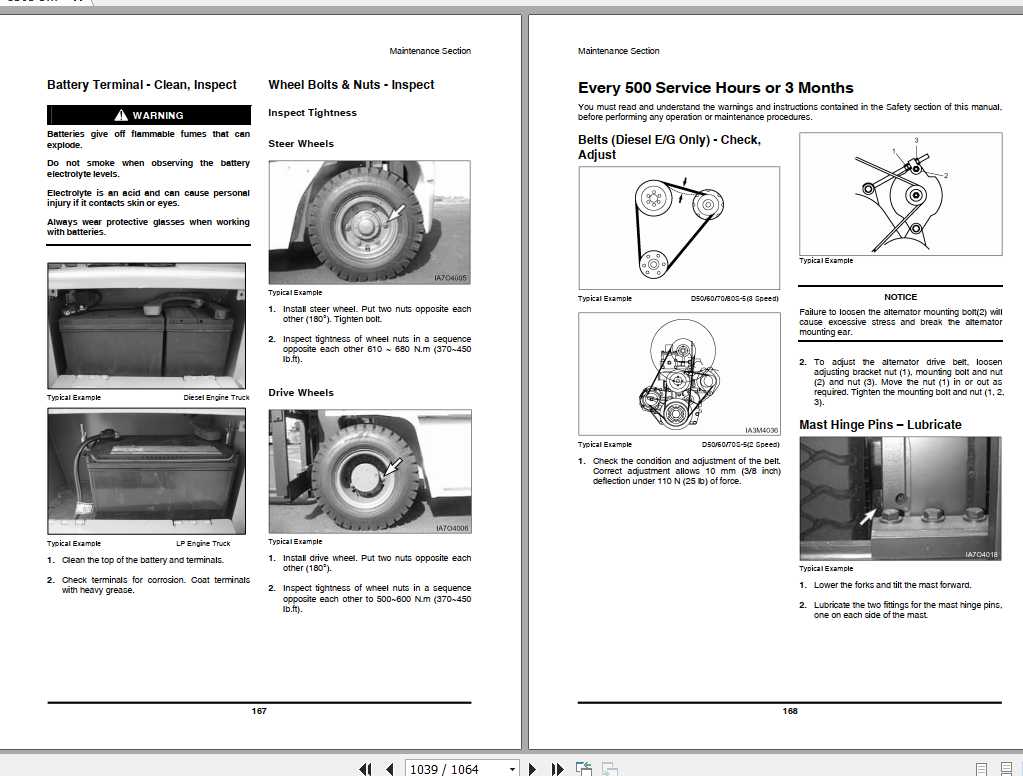Go to first page of the document
This screenshot has height=776, width=1023.
click(365, 769)
